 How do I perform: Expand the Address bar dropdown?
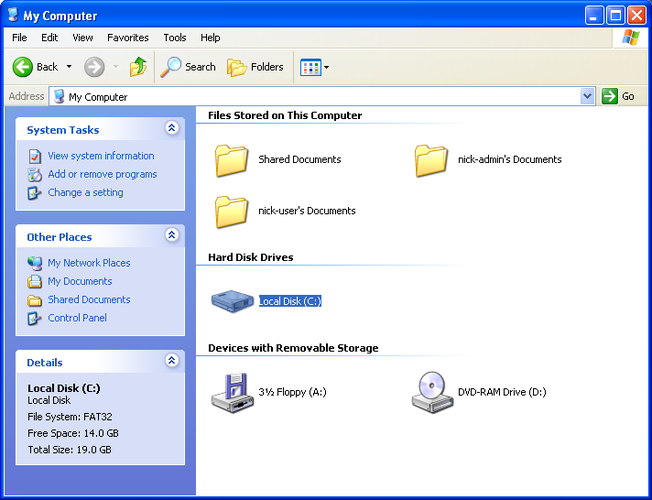(x=587, y=97)
